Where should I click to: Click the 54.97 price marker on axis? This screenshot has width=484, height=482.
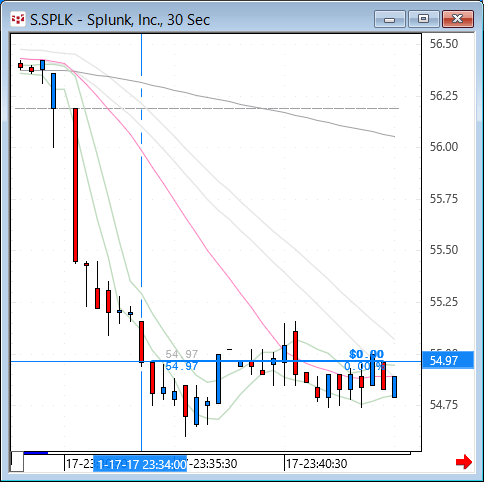tap(448, 360)
